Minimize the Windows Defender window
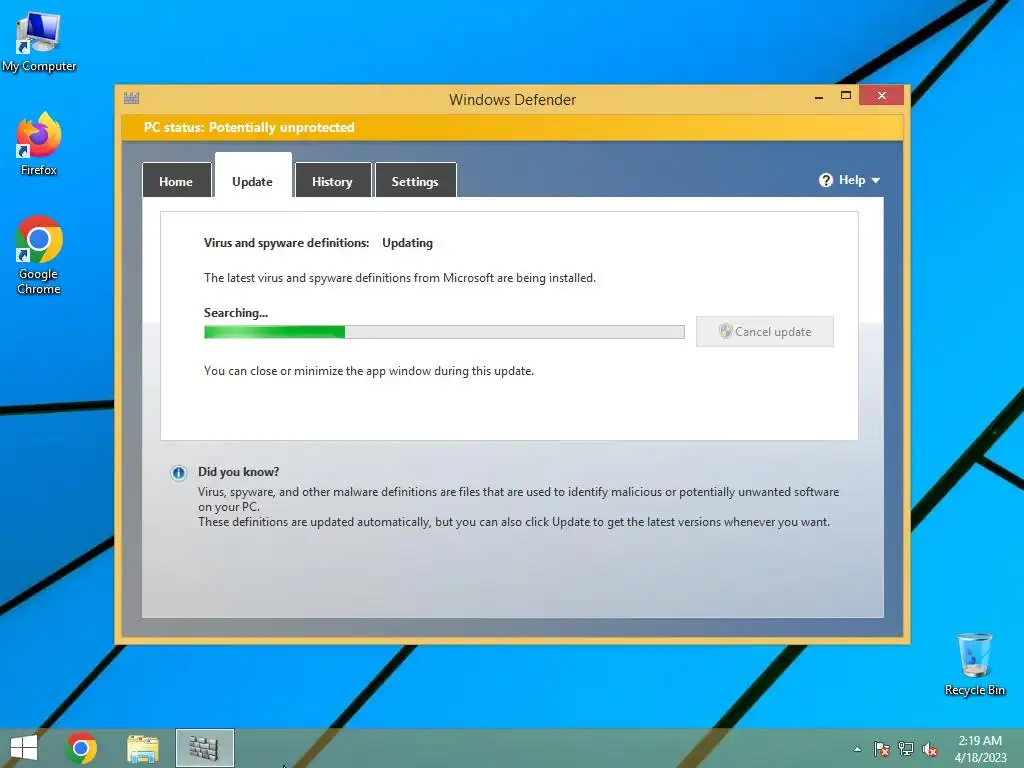The image size is (1024, 768). click(819, 97)
